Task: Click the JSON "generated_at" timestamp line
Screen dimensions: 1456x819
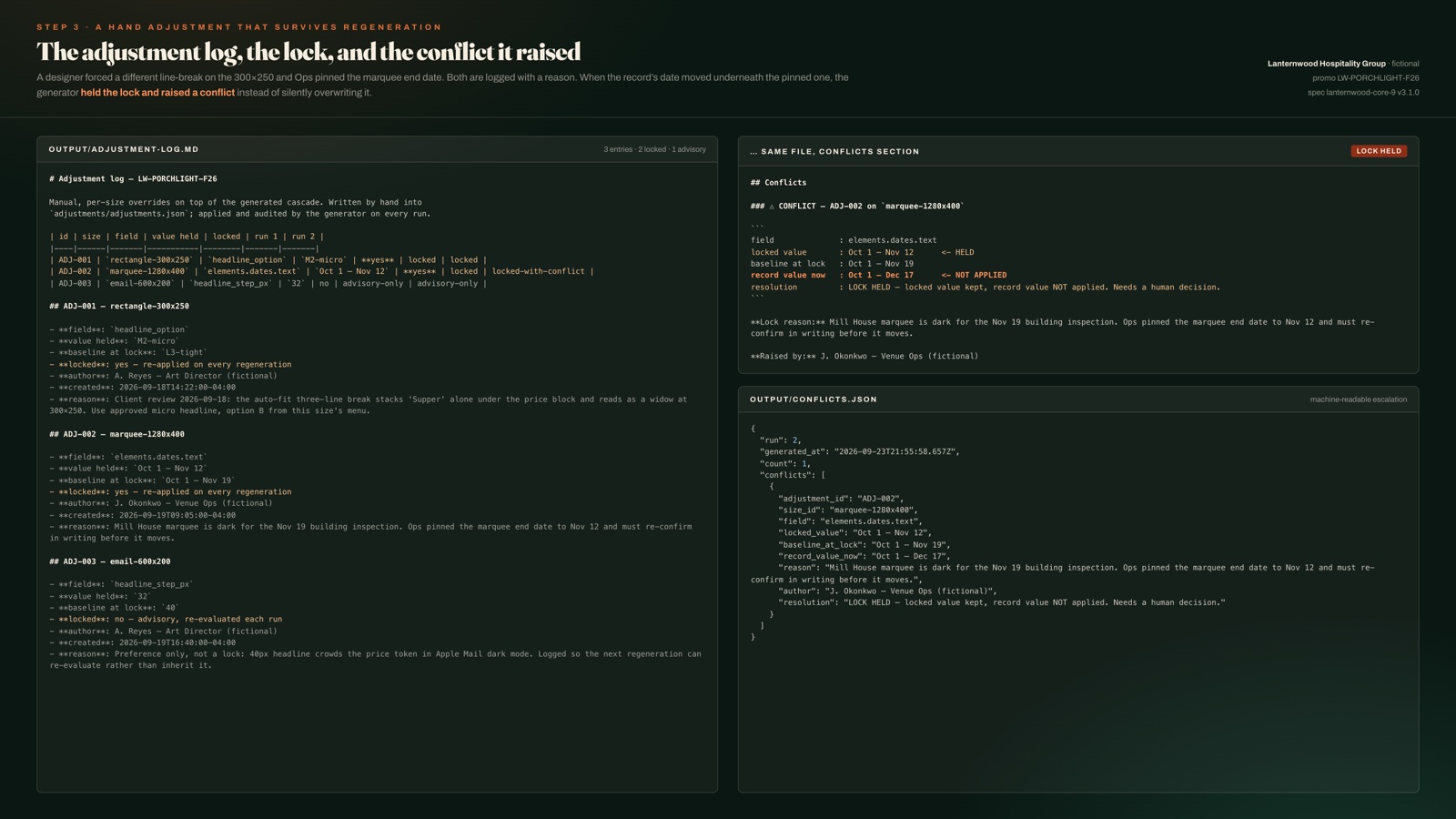Action: pos(860,452)
